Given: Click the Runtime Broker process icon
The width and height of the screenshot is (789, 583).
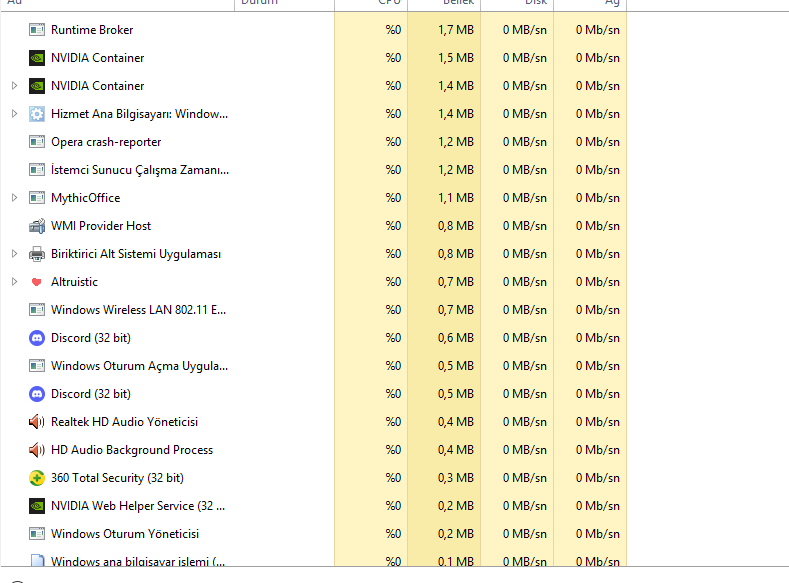Looking at the screenshot, I should (x=37, y=30).
